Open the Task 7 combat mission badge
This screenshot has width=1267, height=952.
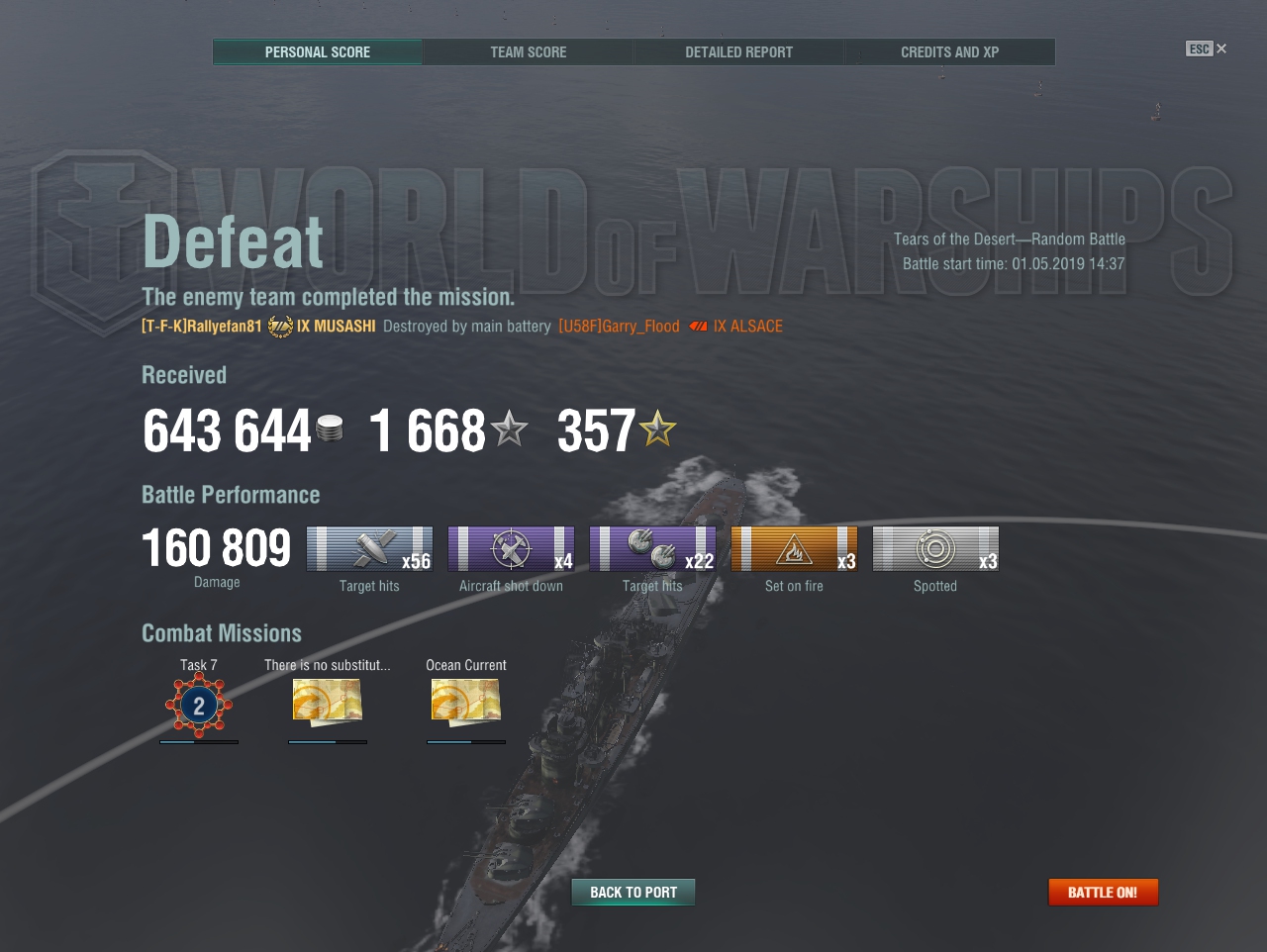(x=199, y=706)
